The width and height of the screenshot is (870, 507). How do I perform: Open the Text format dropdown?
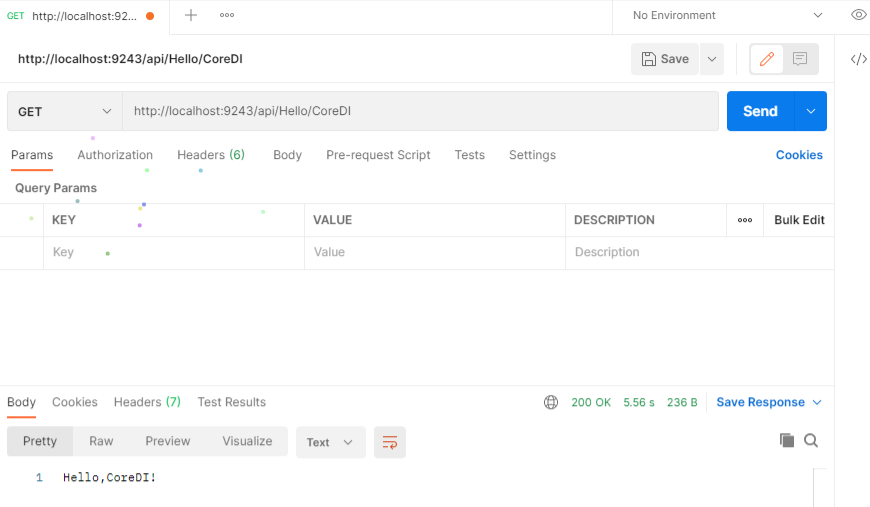coord(330,442)
